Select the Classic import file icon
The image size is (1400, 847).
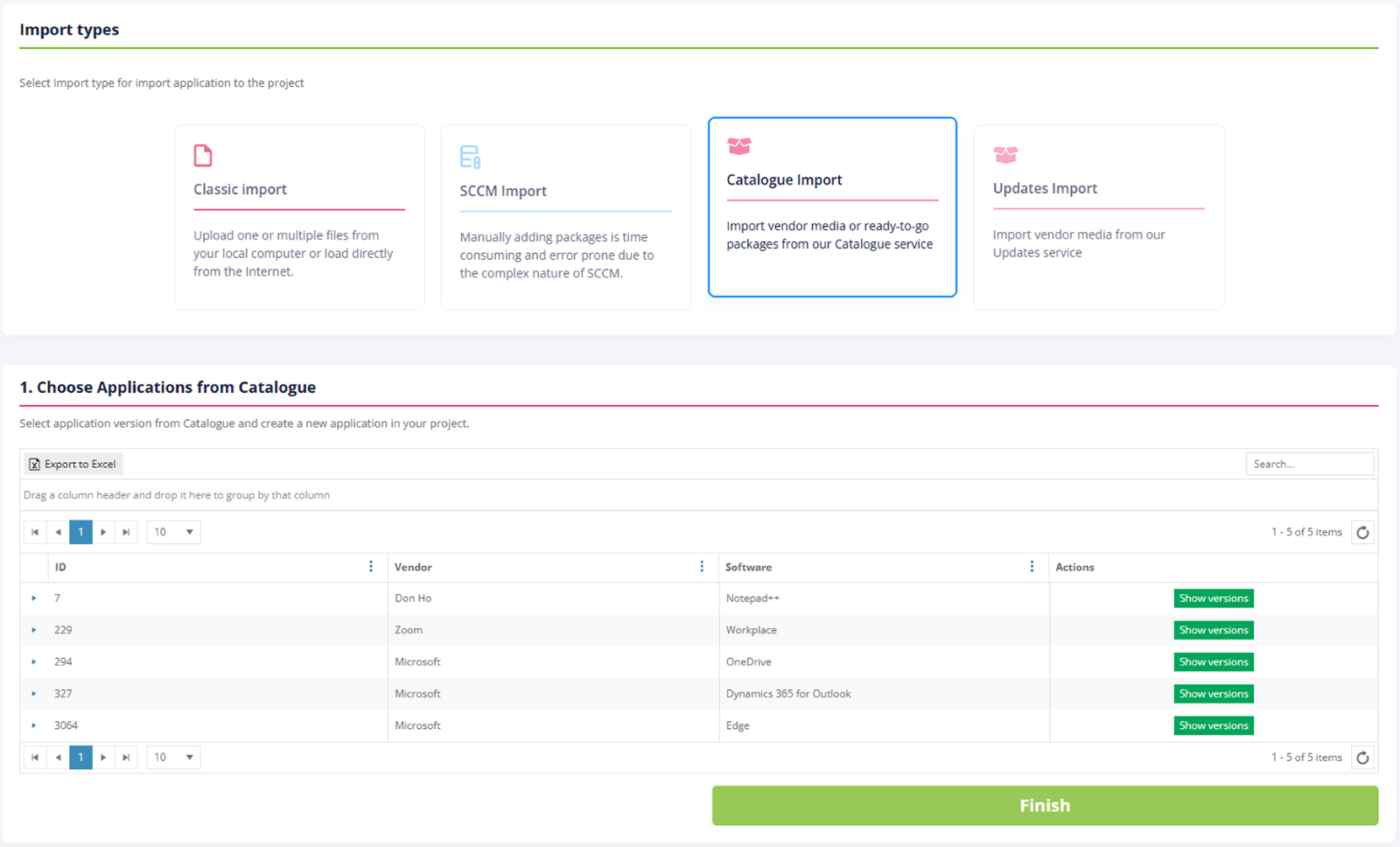tap(203, 156)
